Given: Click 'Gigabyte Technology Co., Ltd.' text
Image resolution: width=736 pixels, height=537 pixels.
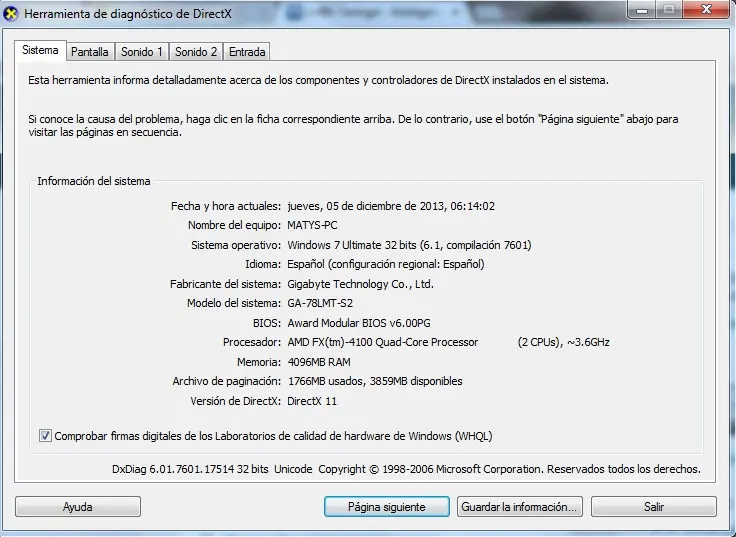Looking at the screenshot, I should (360, 284).
